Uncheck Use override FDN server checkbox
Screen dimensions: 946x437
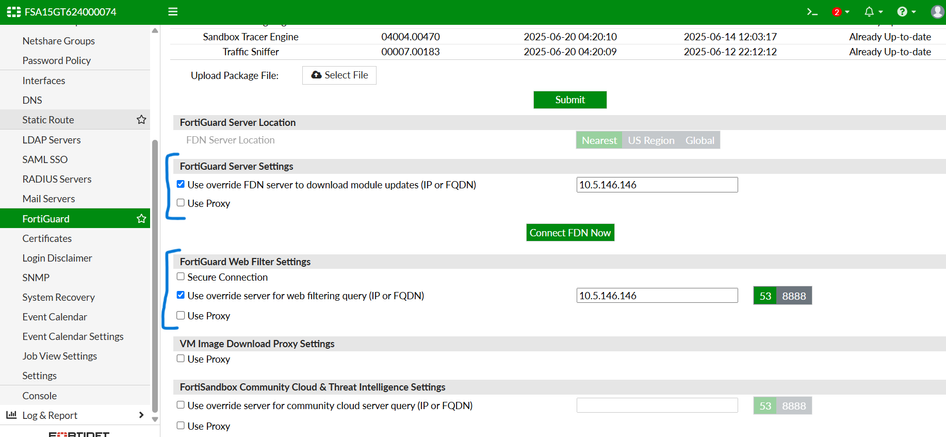(x=181, y=185)
